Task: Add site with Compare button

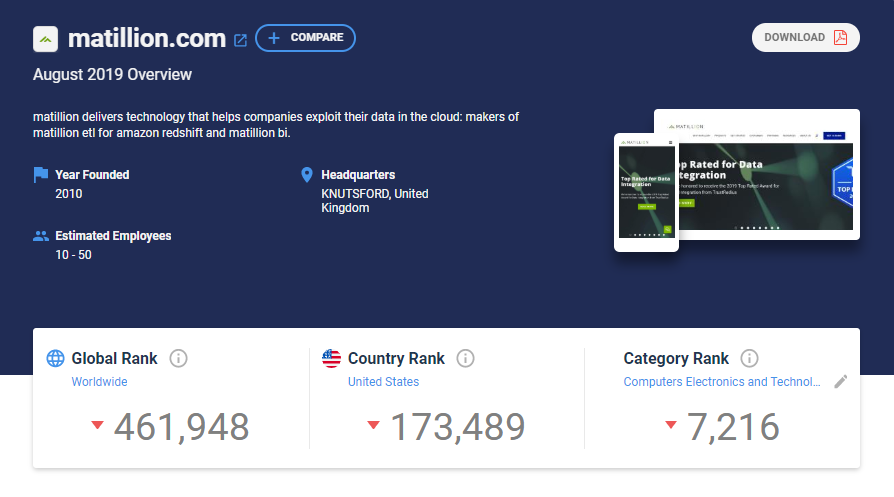Action: [x=305, y=38]
